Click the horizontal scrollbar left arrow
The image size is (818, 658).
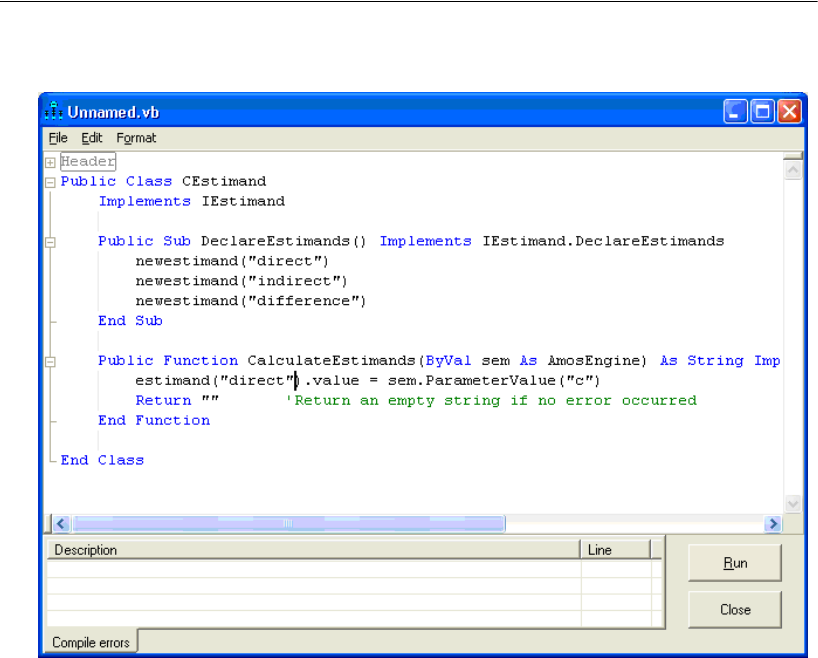[61, 523]
